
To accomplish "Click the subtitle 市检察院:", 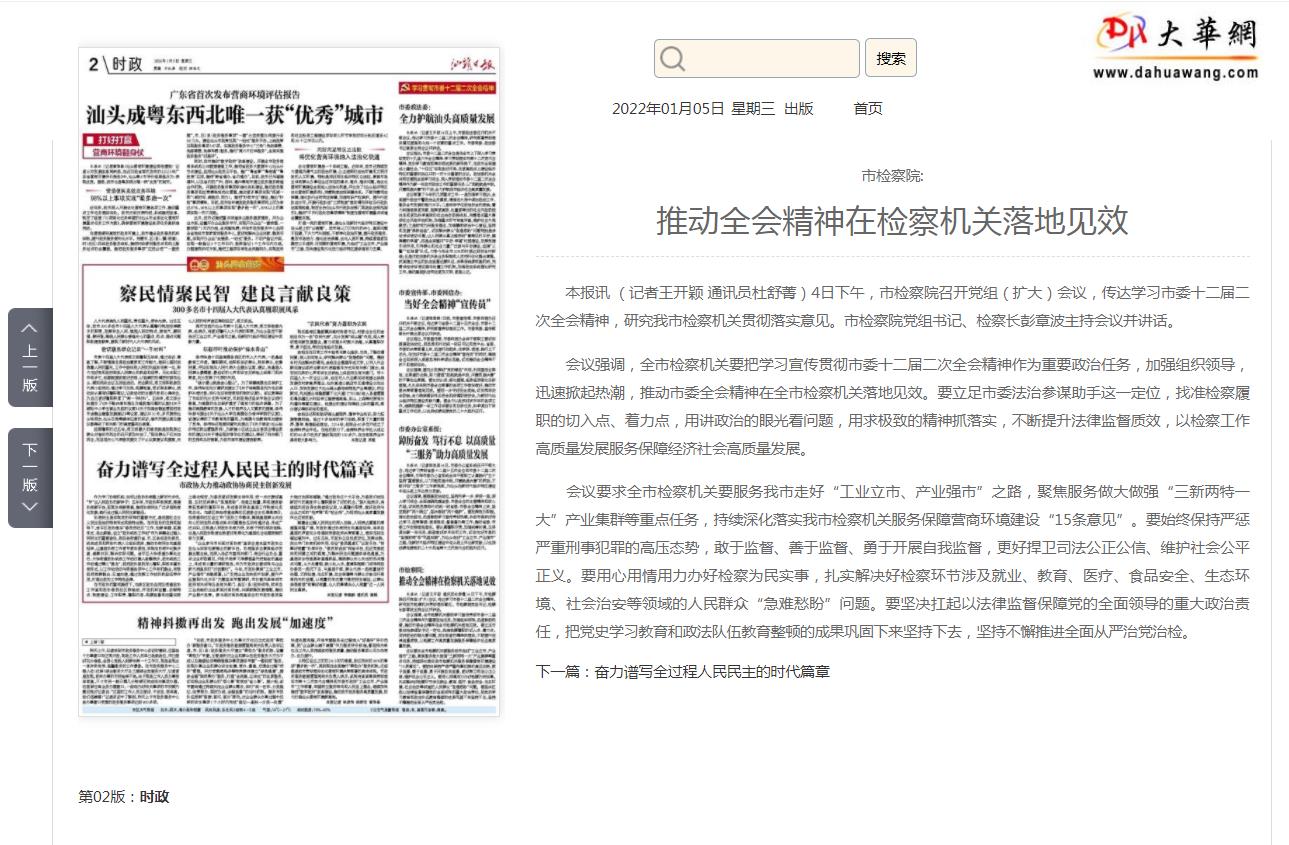I will (x=892, y=176).
